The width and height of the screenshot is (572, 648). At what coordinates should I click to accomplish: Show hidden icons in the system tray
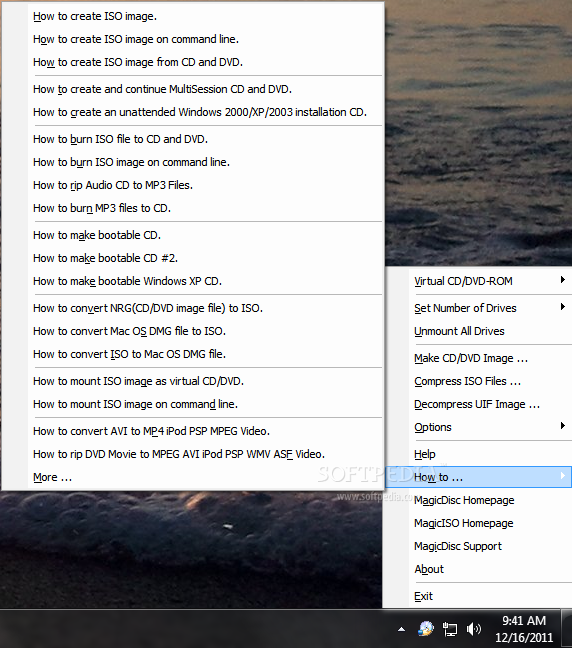401,629
